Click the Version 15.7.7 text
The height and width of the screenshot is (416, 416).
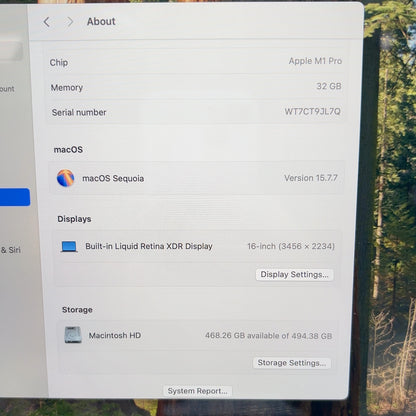pos(311,178)
